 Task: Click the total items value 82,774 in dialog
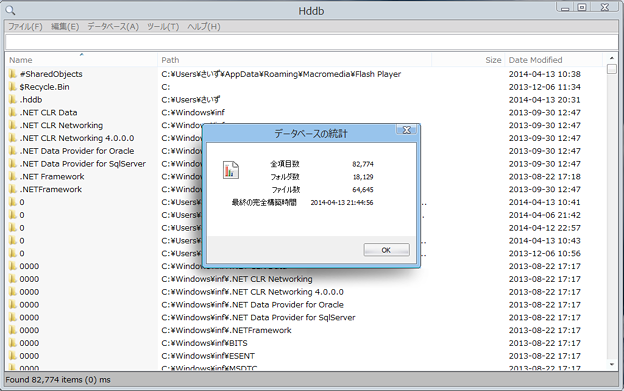point(363,164)
